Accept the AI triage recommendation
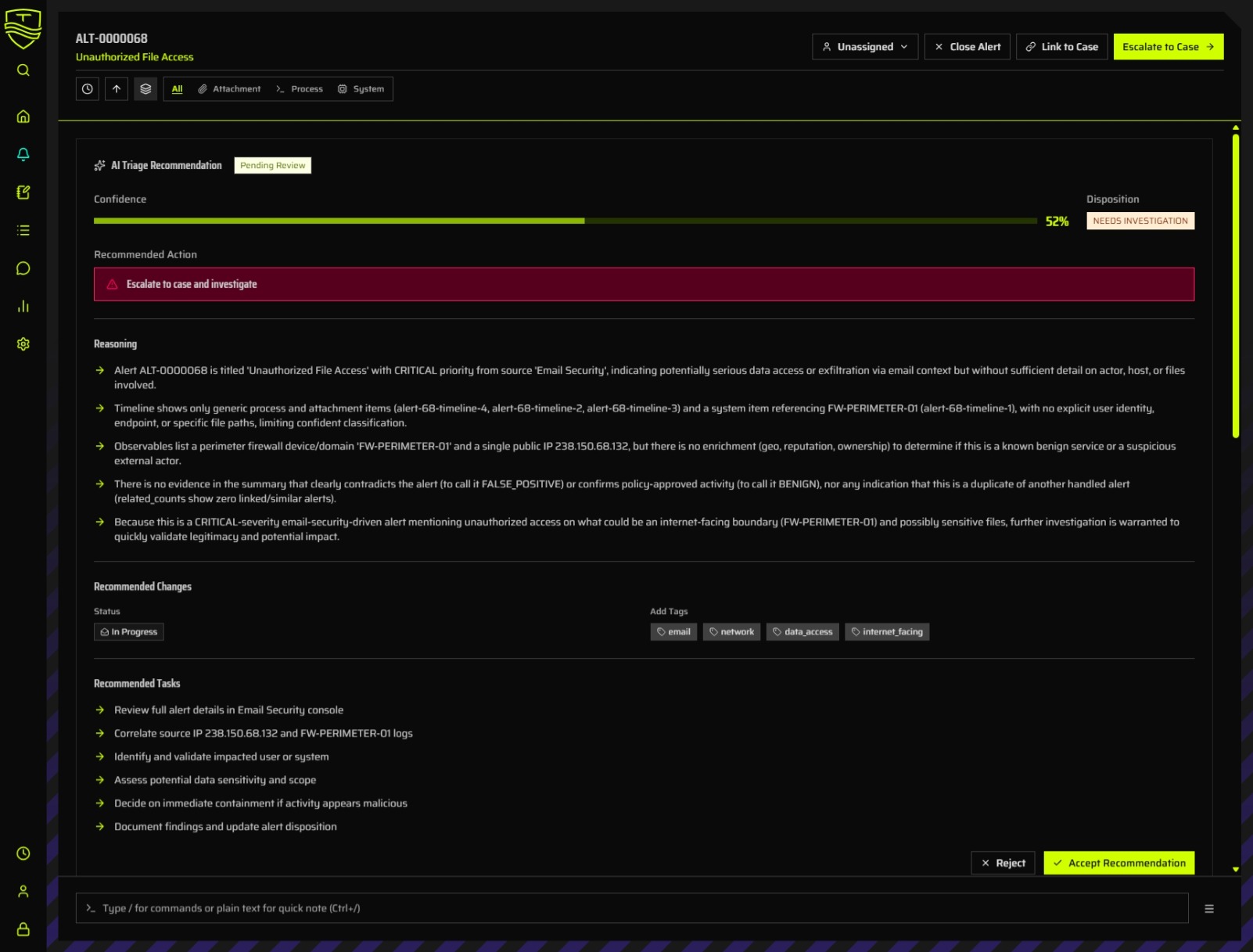Screen dimensions: 1253x952 [x=1118, y=863]
